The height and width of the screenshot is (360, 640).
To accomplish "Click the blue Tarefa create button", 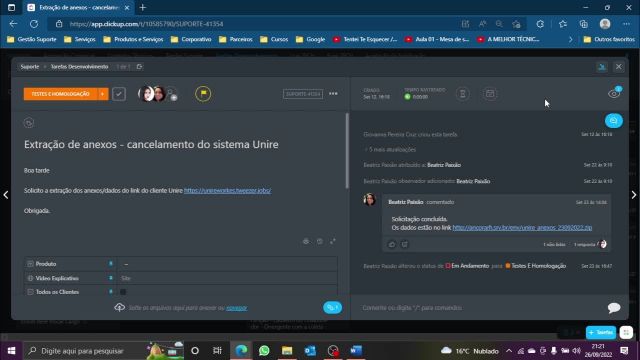I will (601, 332).
